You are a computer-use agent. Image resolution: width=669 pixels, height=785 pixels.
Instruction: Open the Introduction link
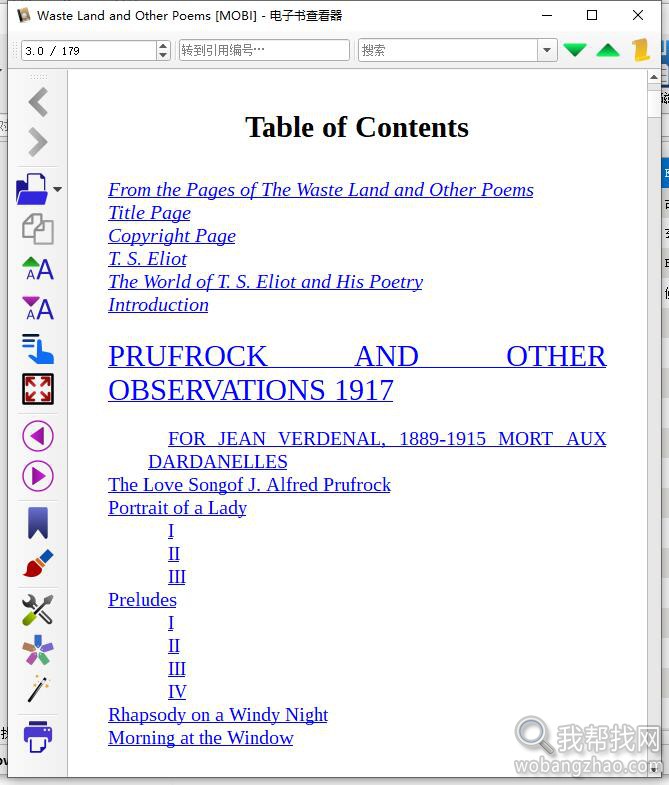[158, 305]
